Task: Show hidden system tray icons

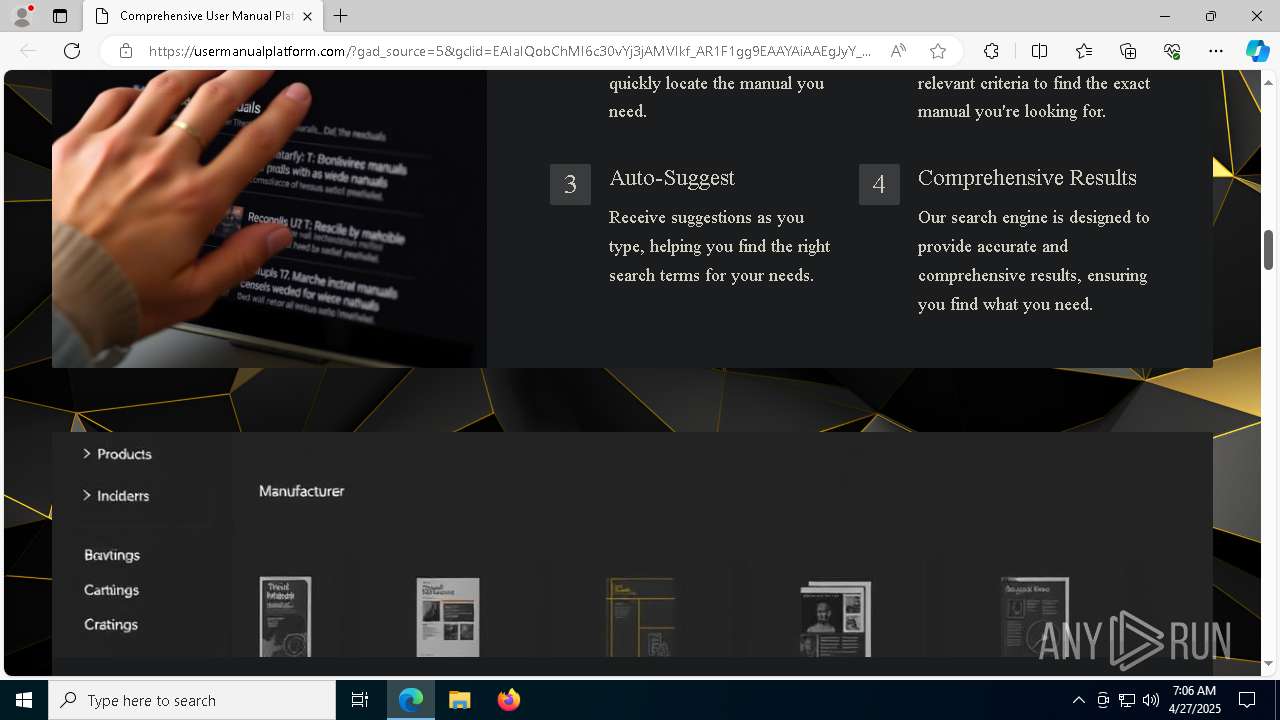Action: coord(1078,700)
